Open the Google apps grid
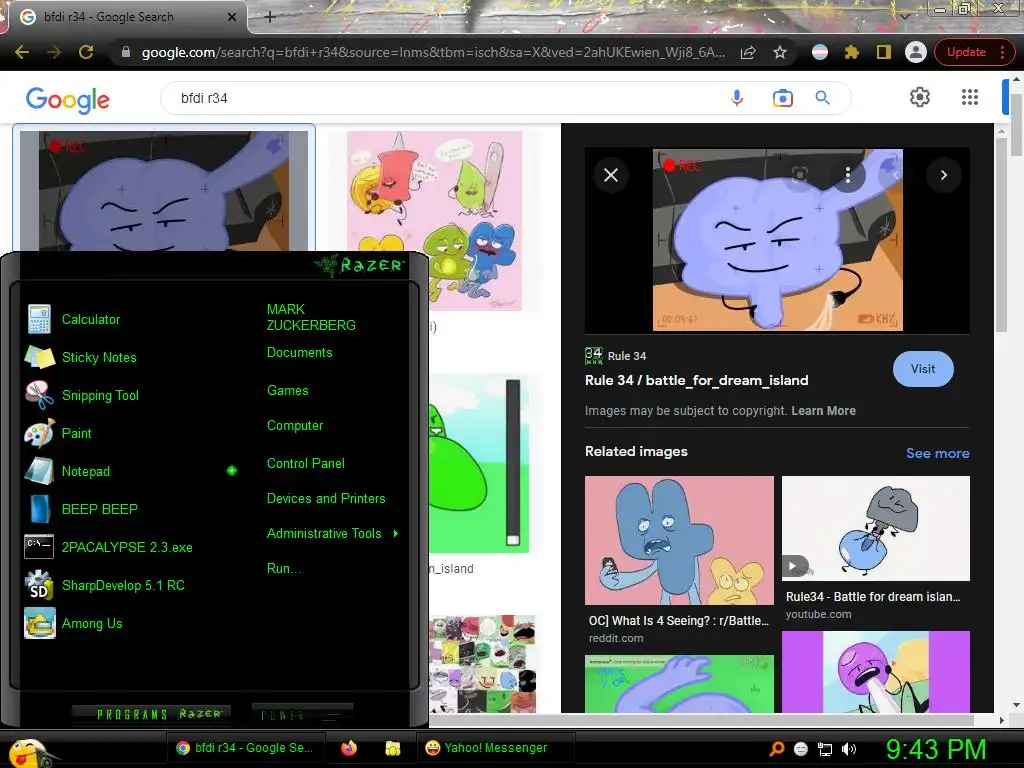This screenshot has height=768, width=1024. [970, 97]
